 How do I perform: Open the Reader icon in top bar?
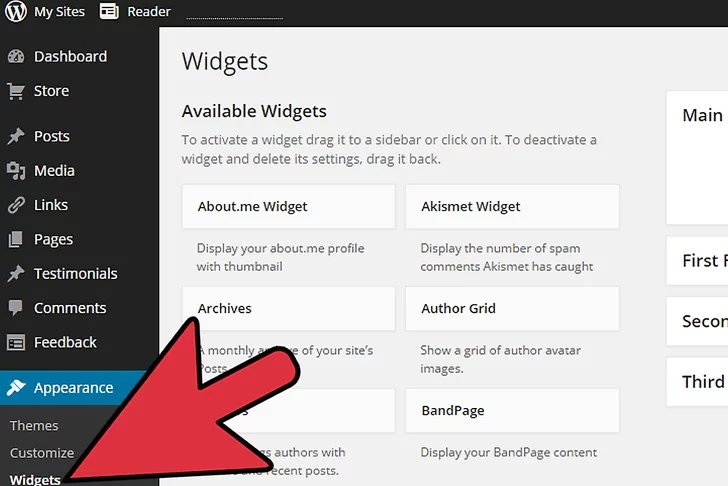point(109,11)
